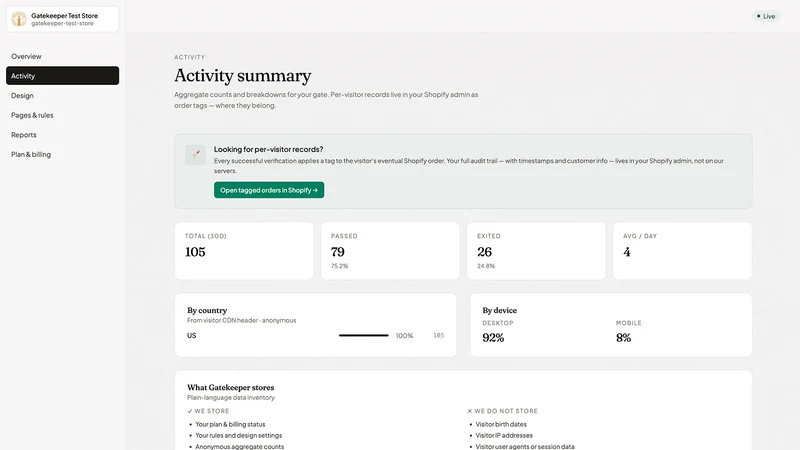Image resolution: width=800 pixels, height=450 pixels.
Task: Click Open tagged orders in Shopify button
Action: 269,190
